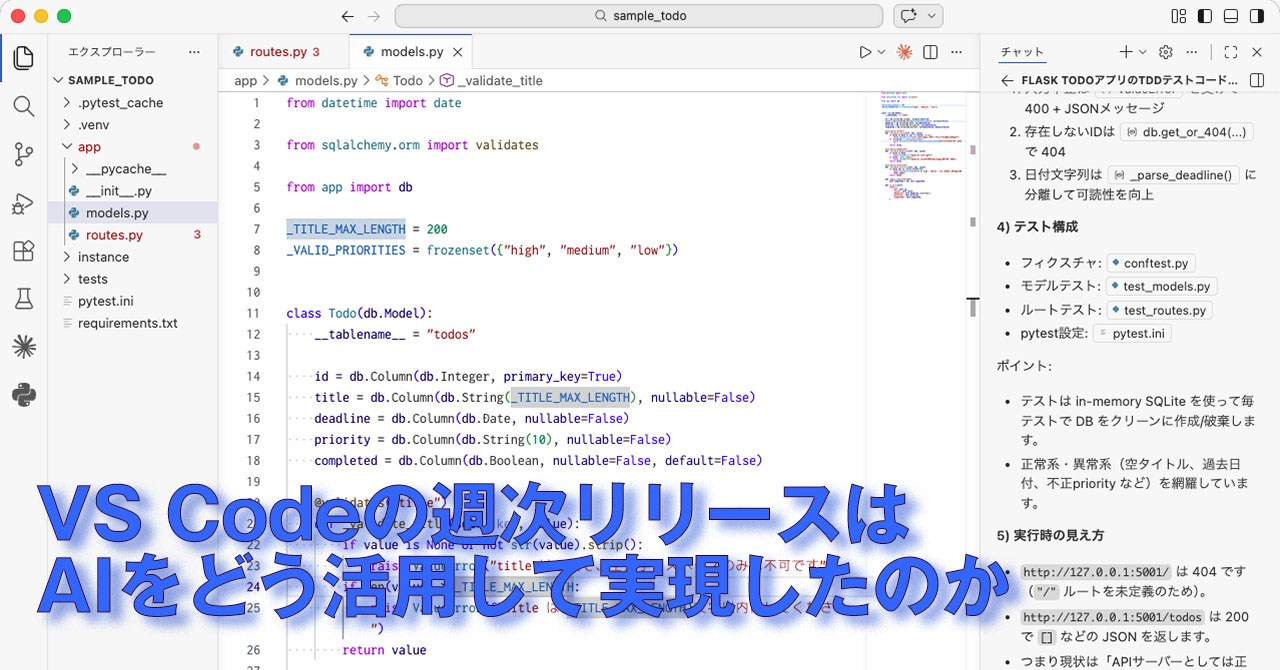Click the Run Python File play button
This screenshot has height=670, width=1280.
point(865,52)
